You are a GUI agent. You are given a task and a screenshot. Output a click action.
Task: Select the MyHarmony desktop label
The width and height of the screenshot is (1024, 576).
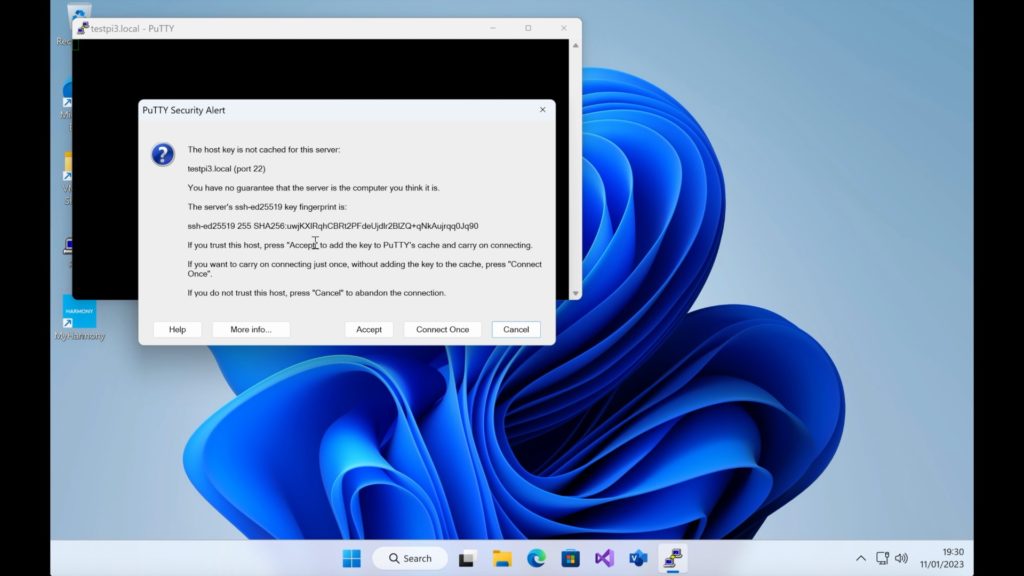(x=80, y=336)
